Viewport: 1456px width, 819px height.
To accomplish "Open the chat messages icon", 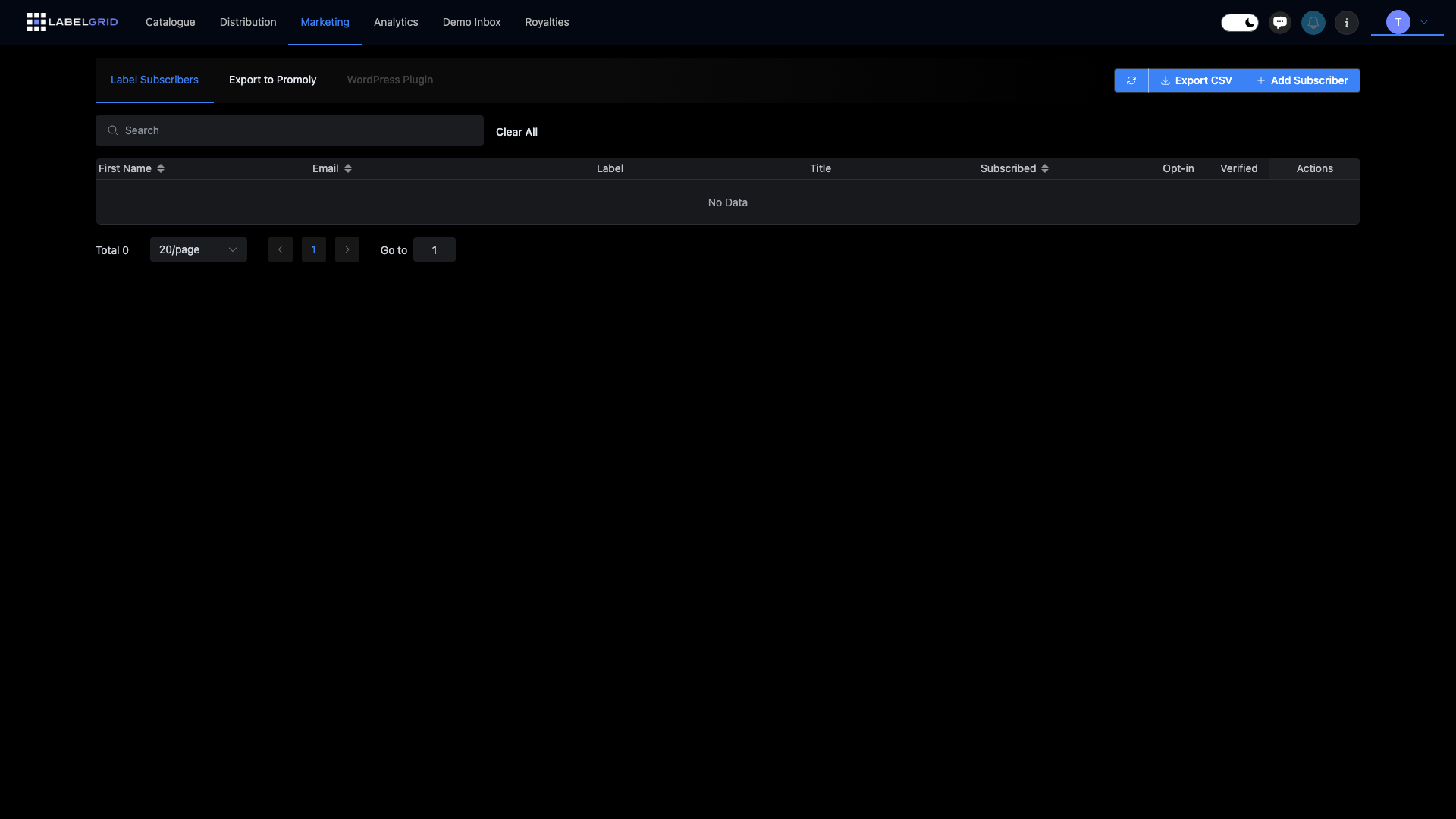I will (x=1280, y=23).
